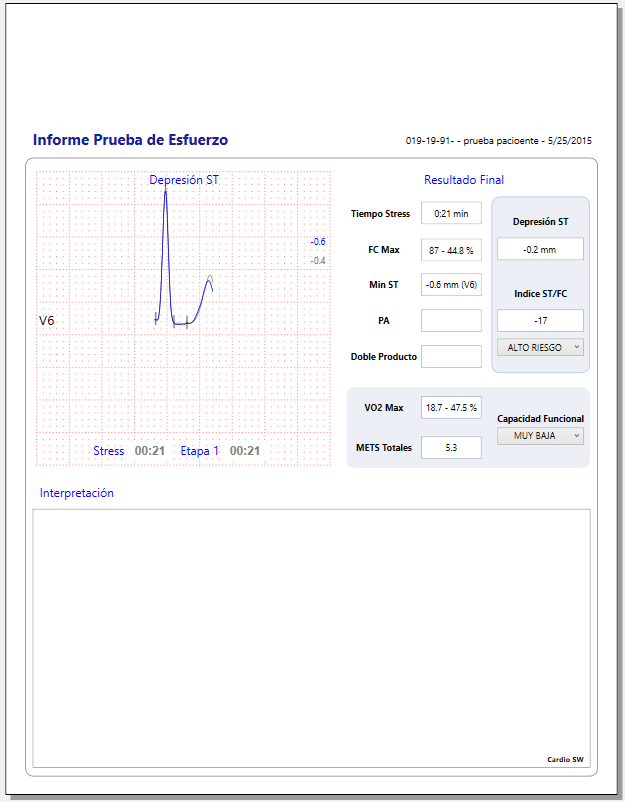This screenshot has height=802, width=625.
Task: Click the -0.6 ST level marker
Action: click(318, 242)
